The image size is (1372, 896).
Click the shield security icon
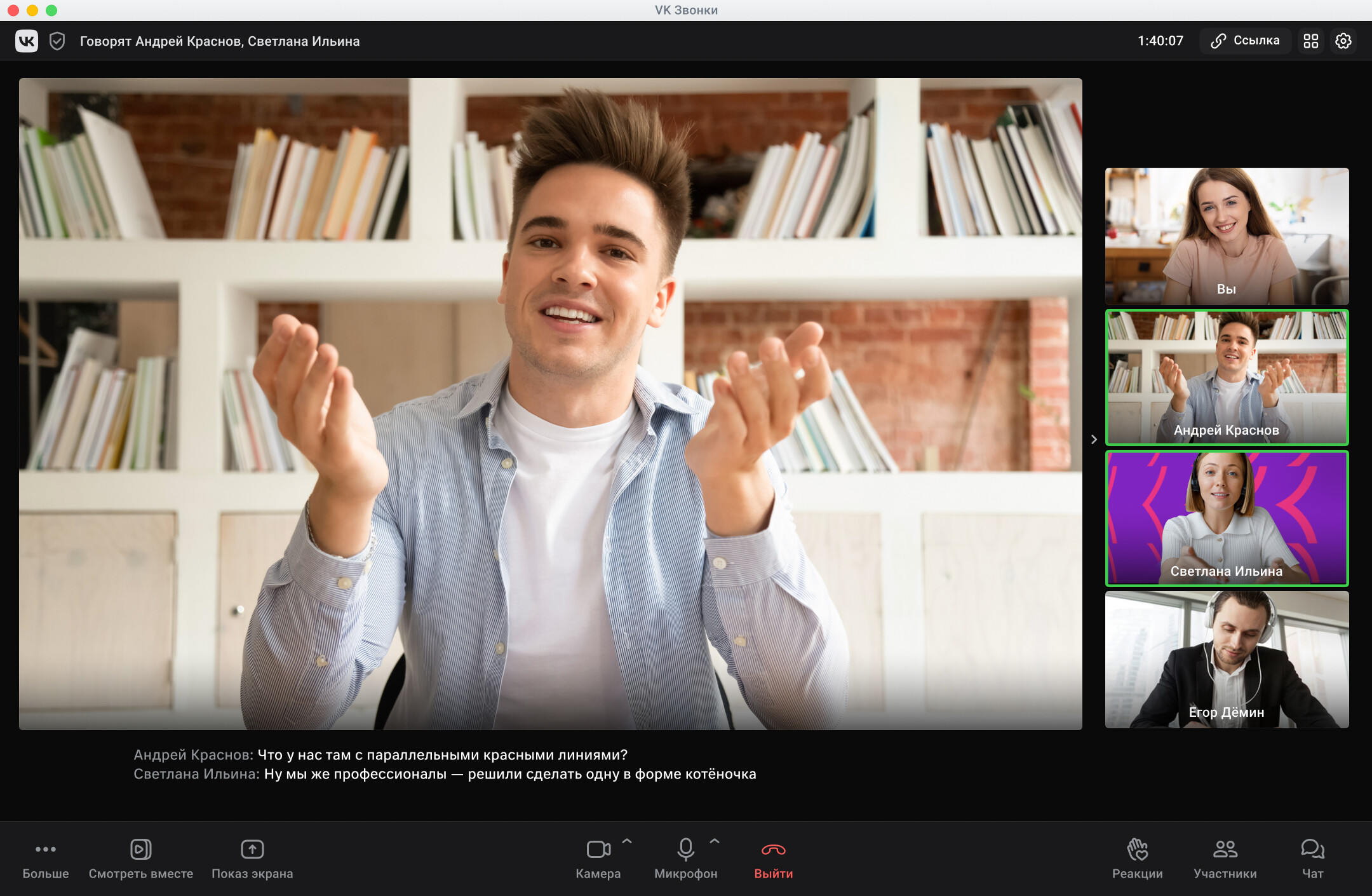57,41
